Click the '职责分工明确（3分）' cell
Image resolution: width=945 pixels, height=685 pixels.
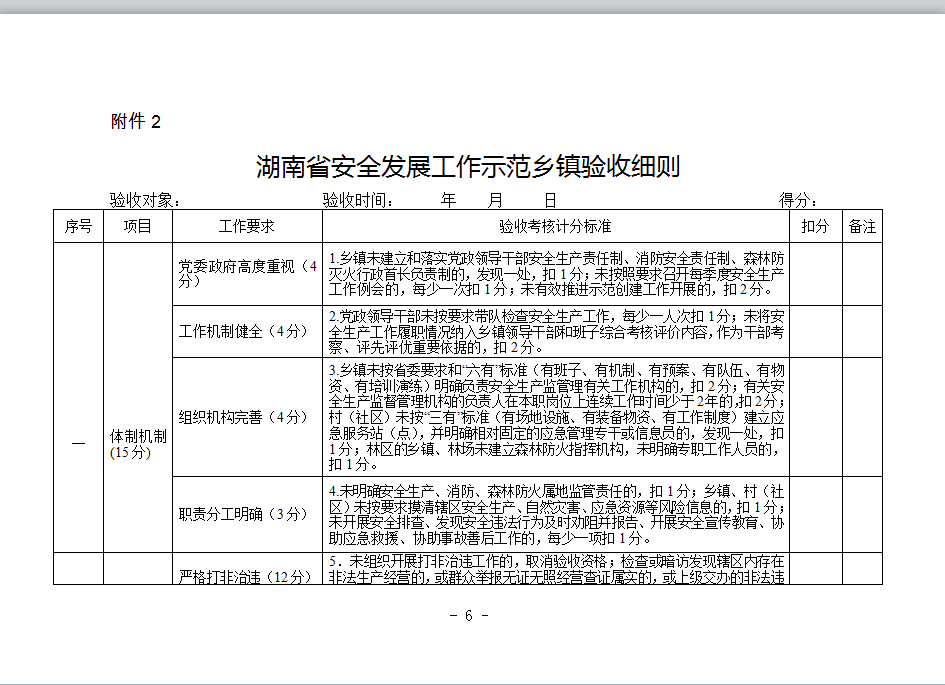tap(247, 514)
